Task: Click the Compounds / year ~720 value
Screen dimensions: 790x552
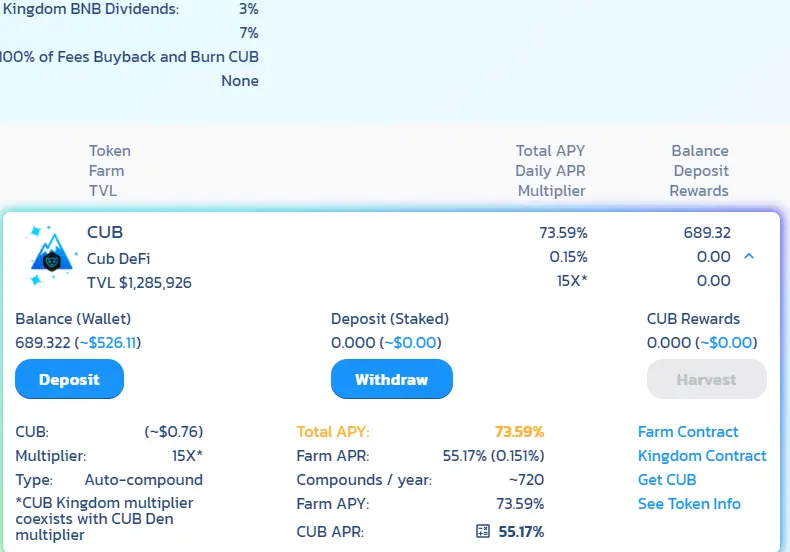Action: click(526, 479)
